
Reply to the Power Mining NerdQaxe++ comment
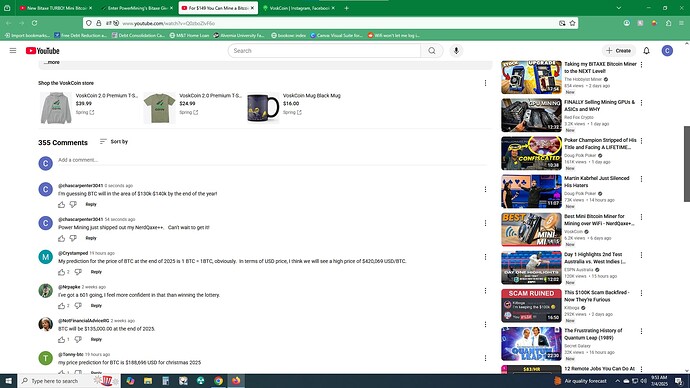pyautogui.click(x=91, y=238)
